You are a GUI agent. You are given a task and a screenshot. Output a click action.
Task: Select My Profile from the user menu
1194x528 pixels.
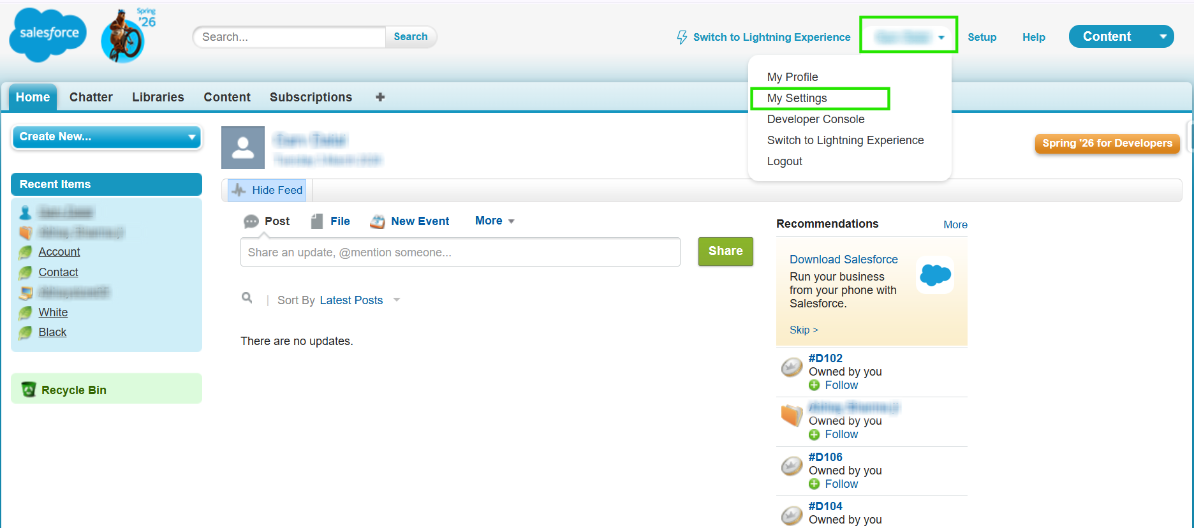pos(792,77)
